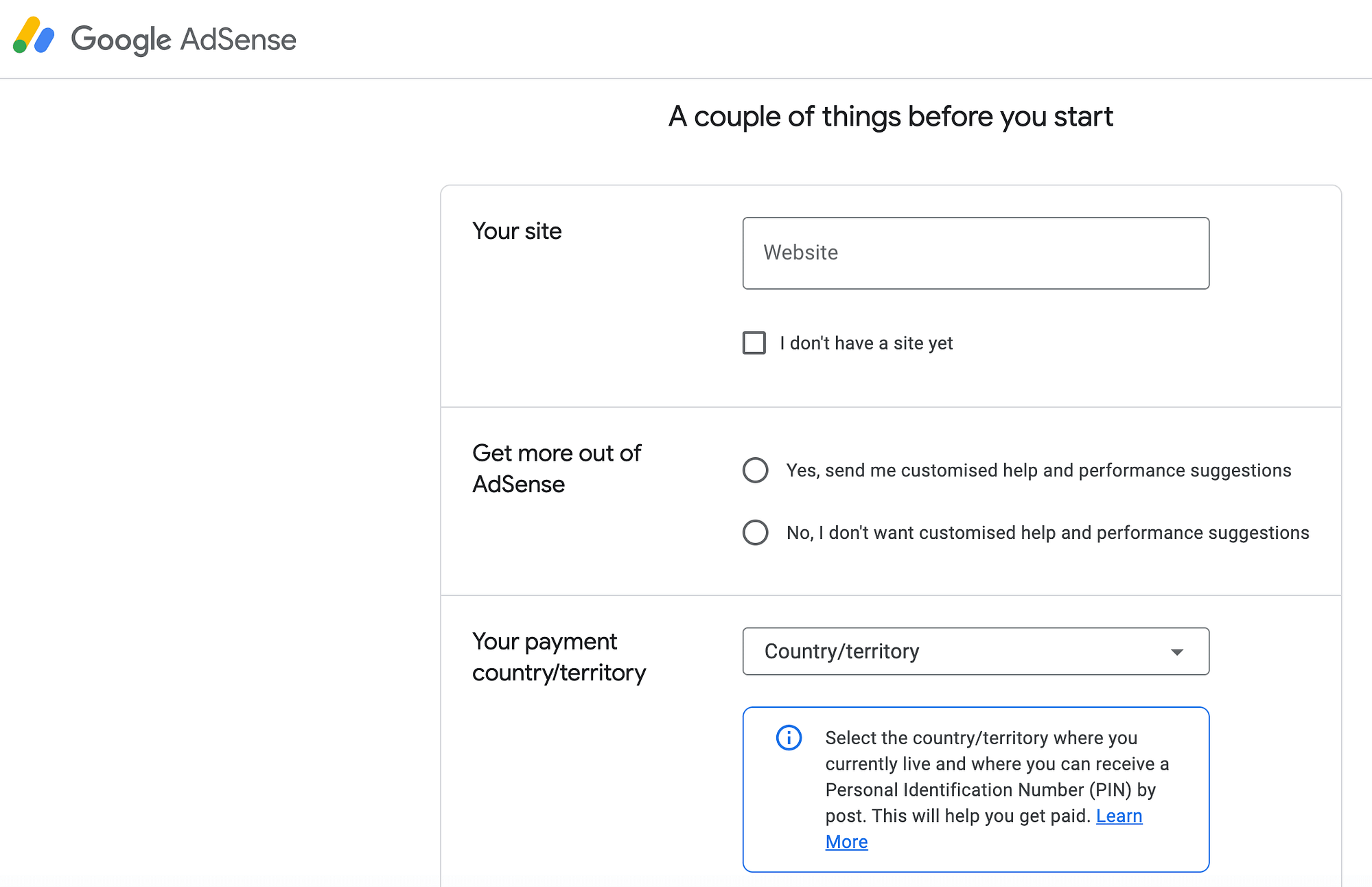
Task: Open the Learn More link about PINs
Action: click(x=1120, y=816)
